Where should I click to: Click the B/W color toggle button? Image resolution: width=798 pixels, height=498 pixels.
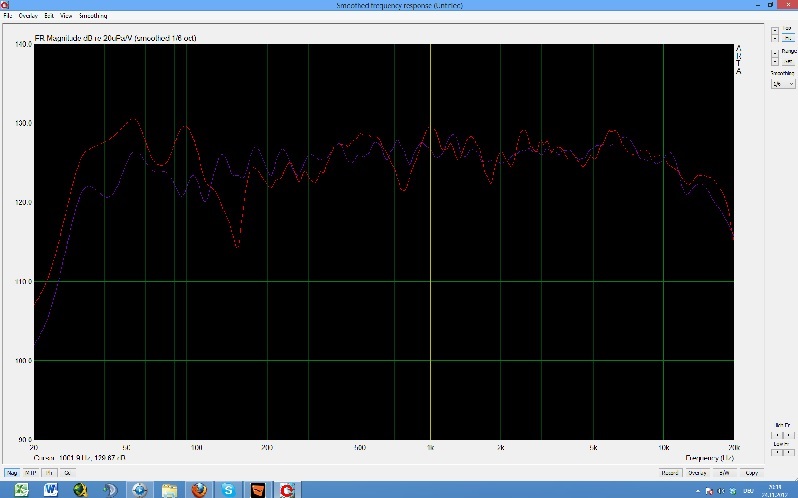click(725, 472)
